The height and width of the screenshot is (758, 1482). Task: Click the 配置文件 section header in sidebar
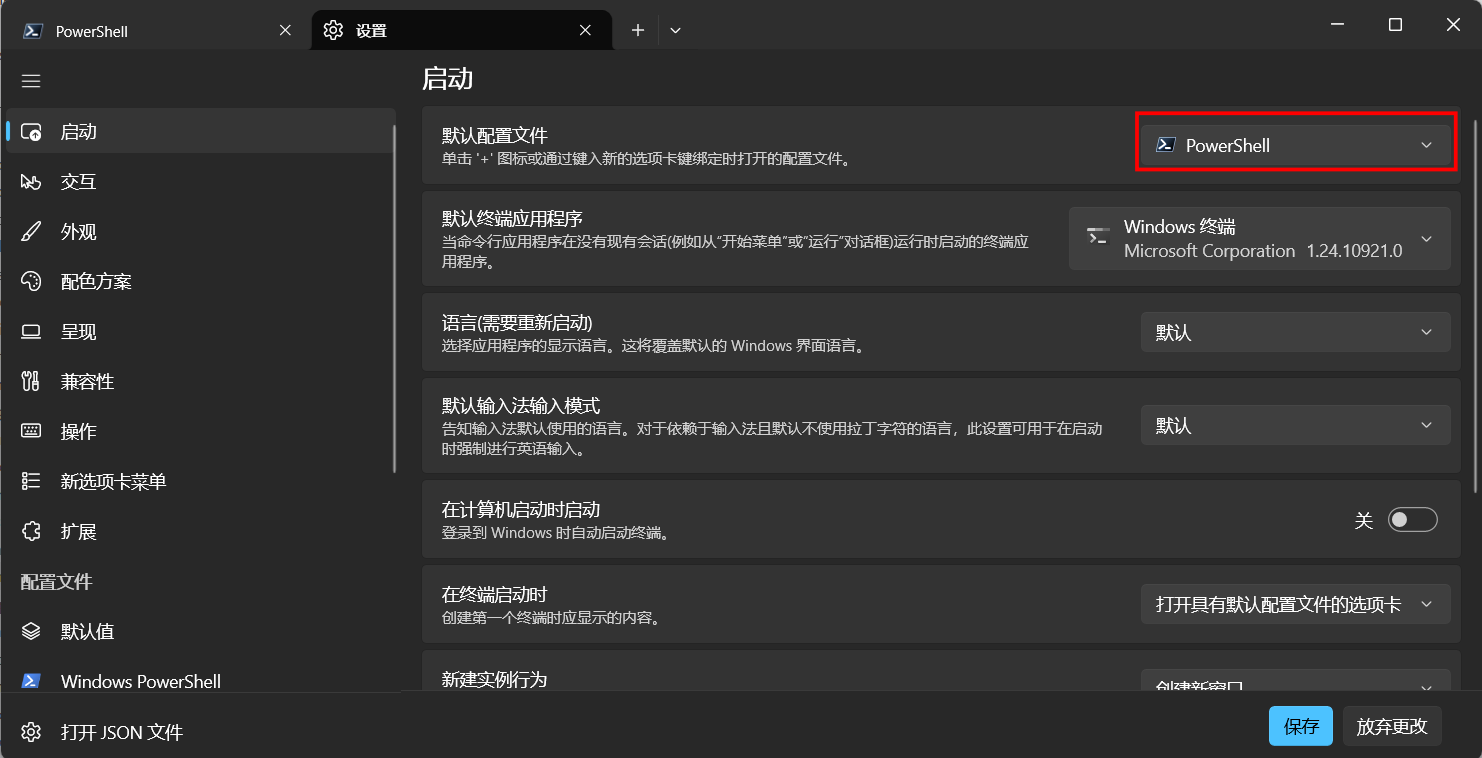click(x=57, y=582)
